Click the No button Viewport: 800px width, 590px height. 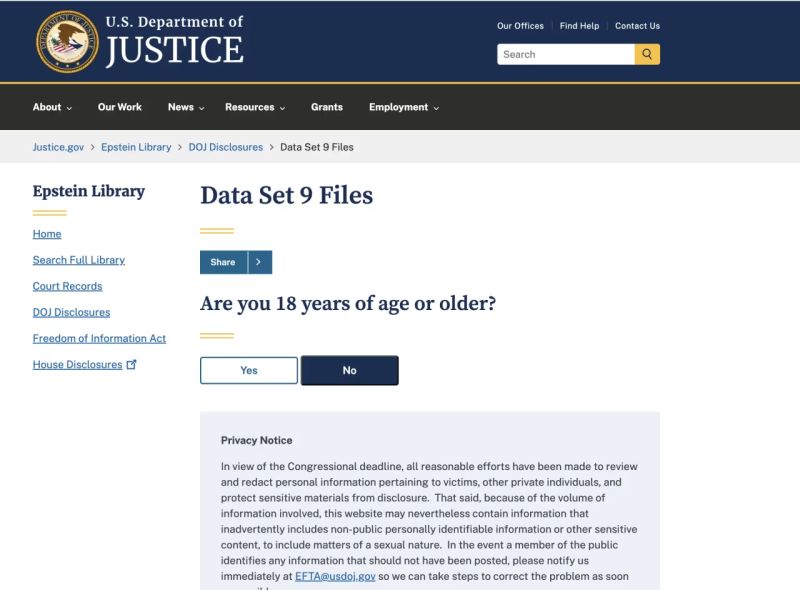tap(349, 370)
